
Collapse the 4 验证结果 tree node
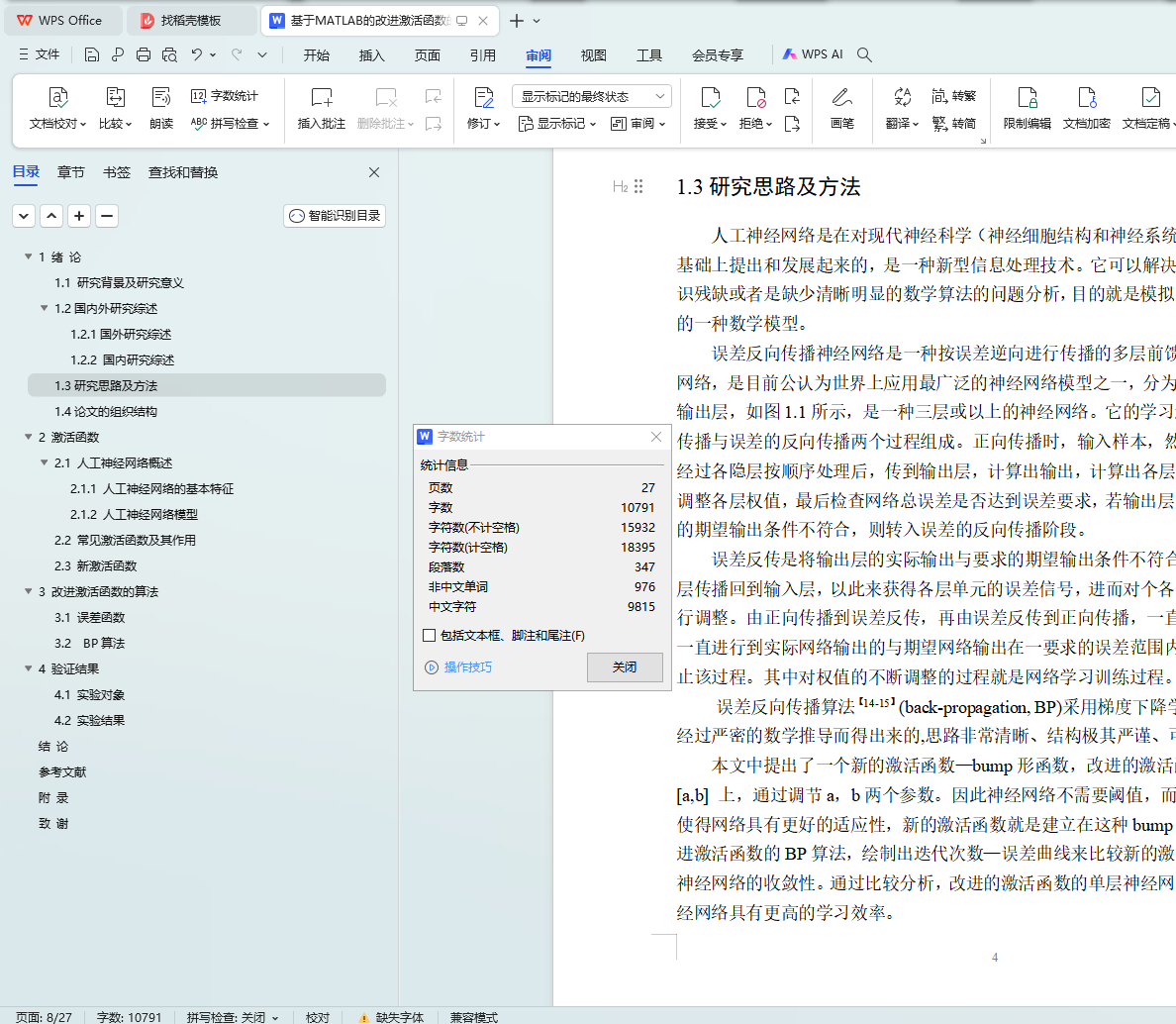(x=29, y=668)
